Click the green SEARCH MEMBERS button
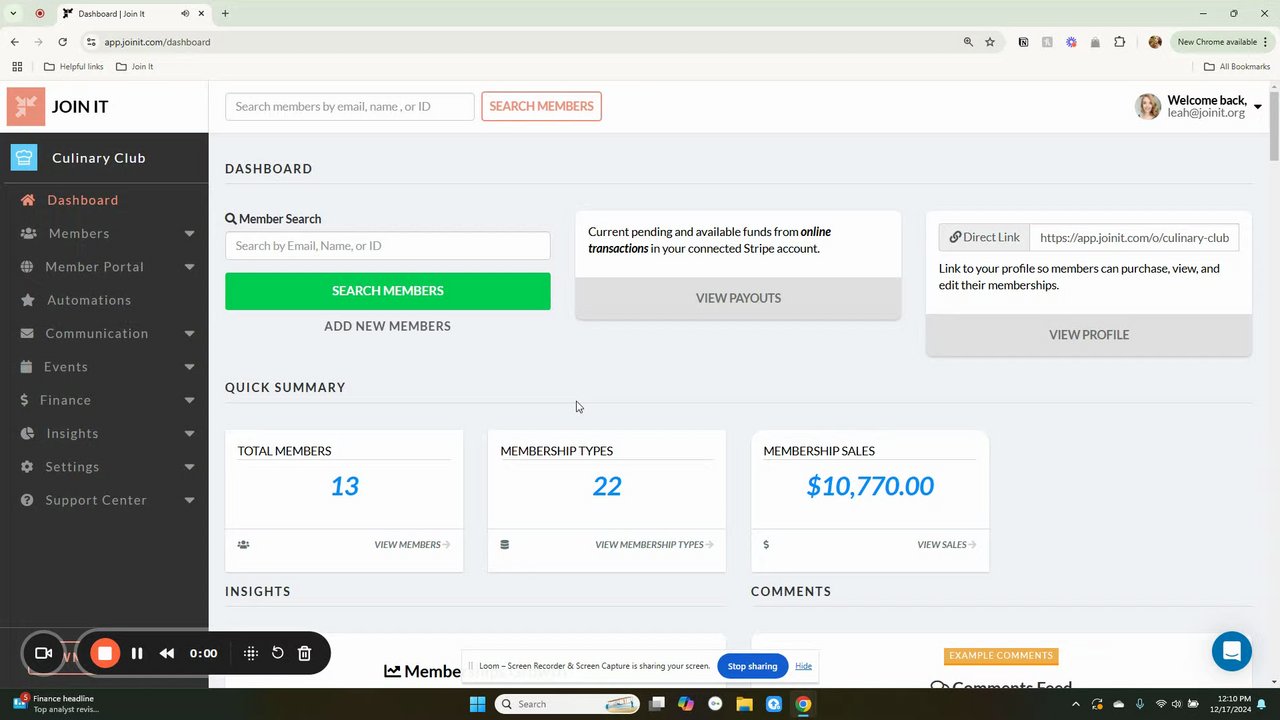Image resolution: width=1280 pixels, height=720 pixels. [x=387, y=291]
